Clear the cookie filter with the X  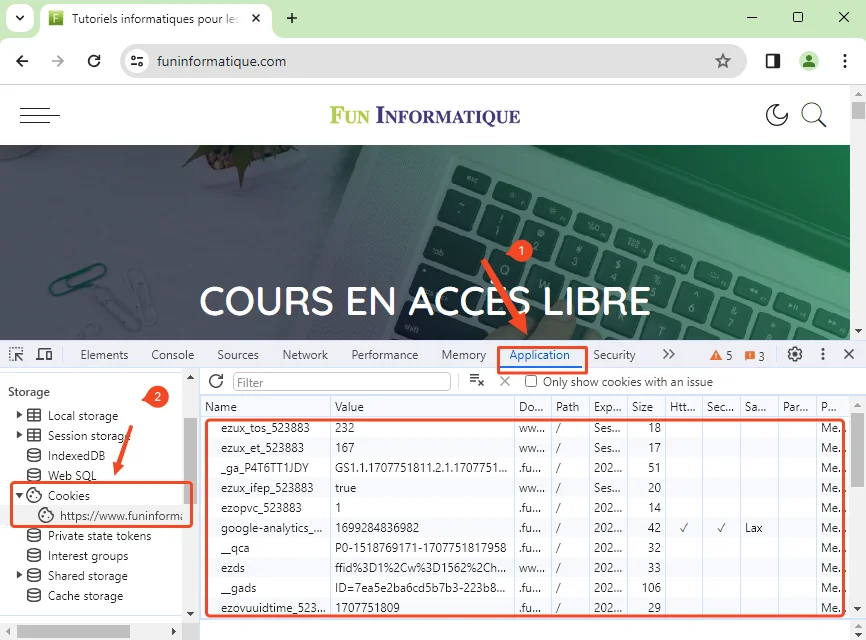[505, 381]
